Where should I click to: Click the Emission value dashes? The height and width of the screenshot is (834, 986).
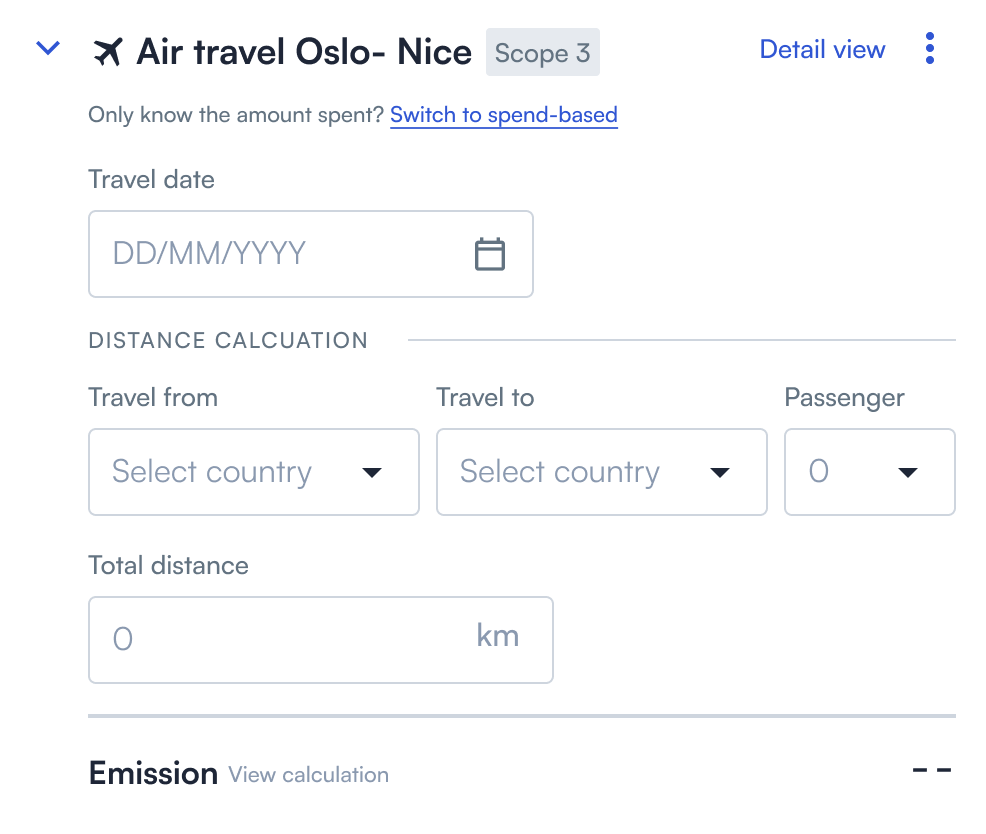(932, 770)
